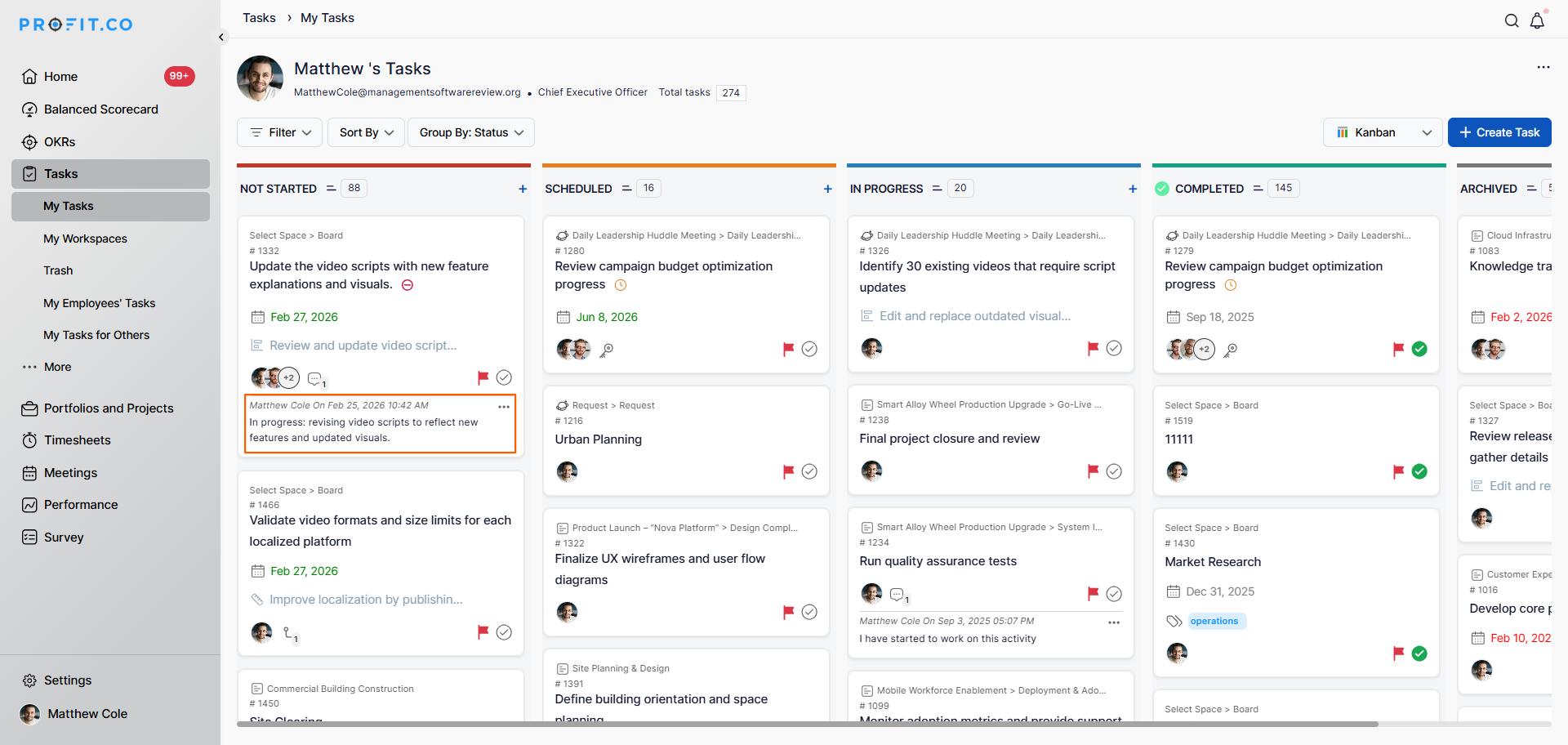Open the three-dot menu on the page header
The width and height of the screenshot is (1568, 745).
click(x=1543, y=67)
